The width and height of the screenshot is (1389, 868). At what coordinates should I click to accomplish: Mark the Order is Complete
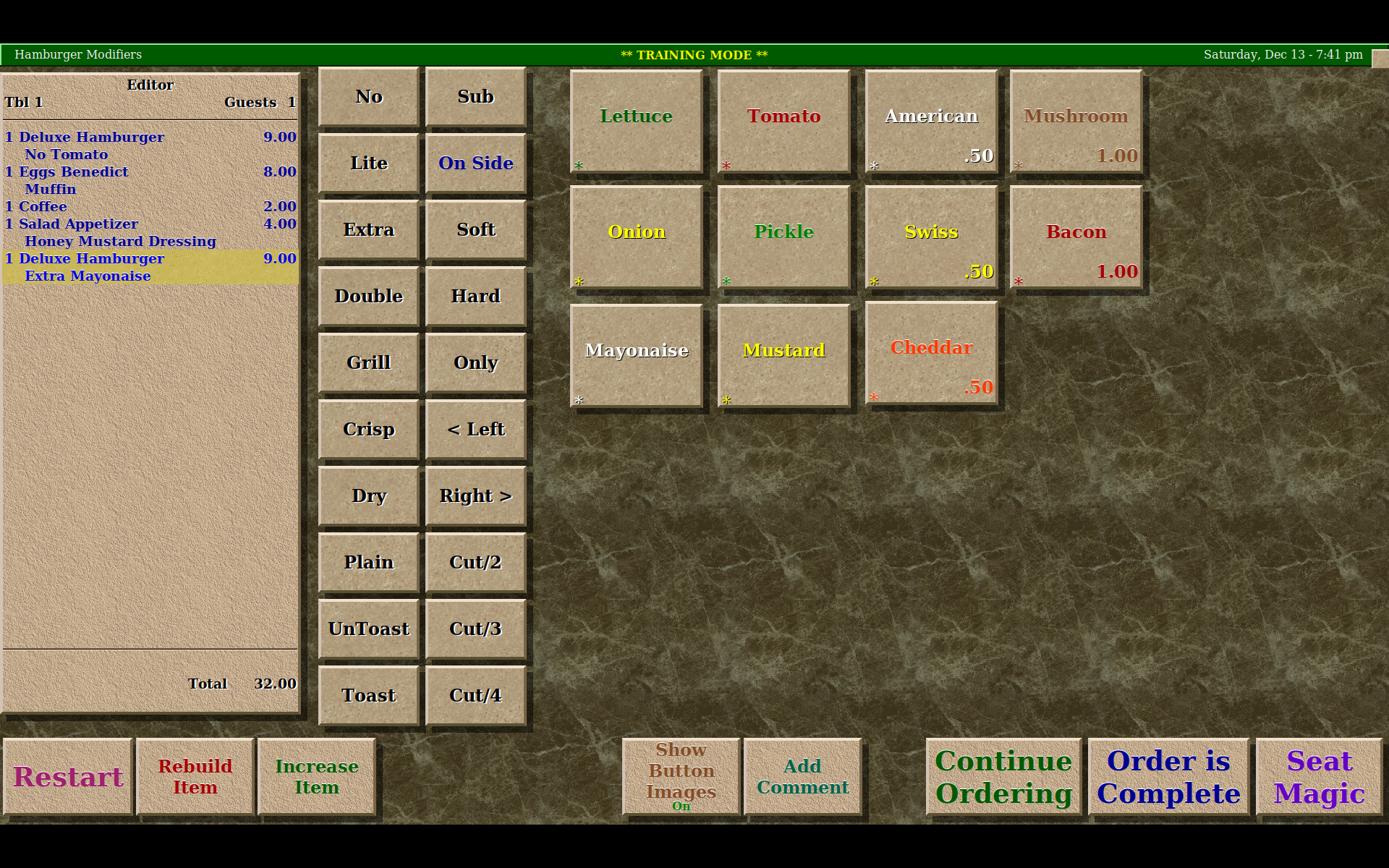[x=1168, y=777]
